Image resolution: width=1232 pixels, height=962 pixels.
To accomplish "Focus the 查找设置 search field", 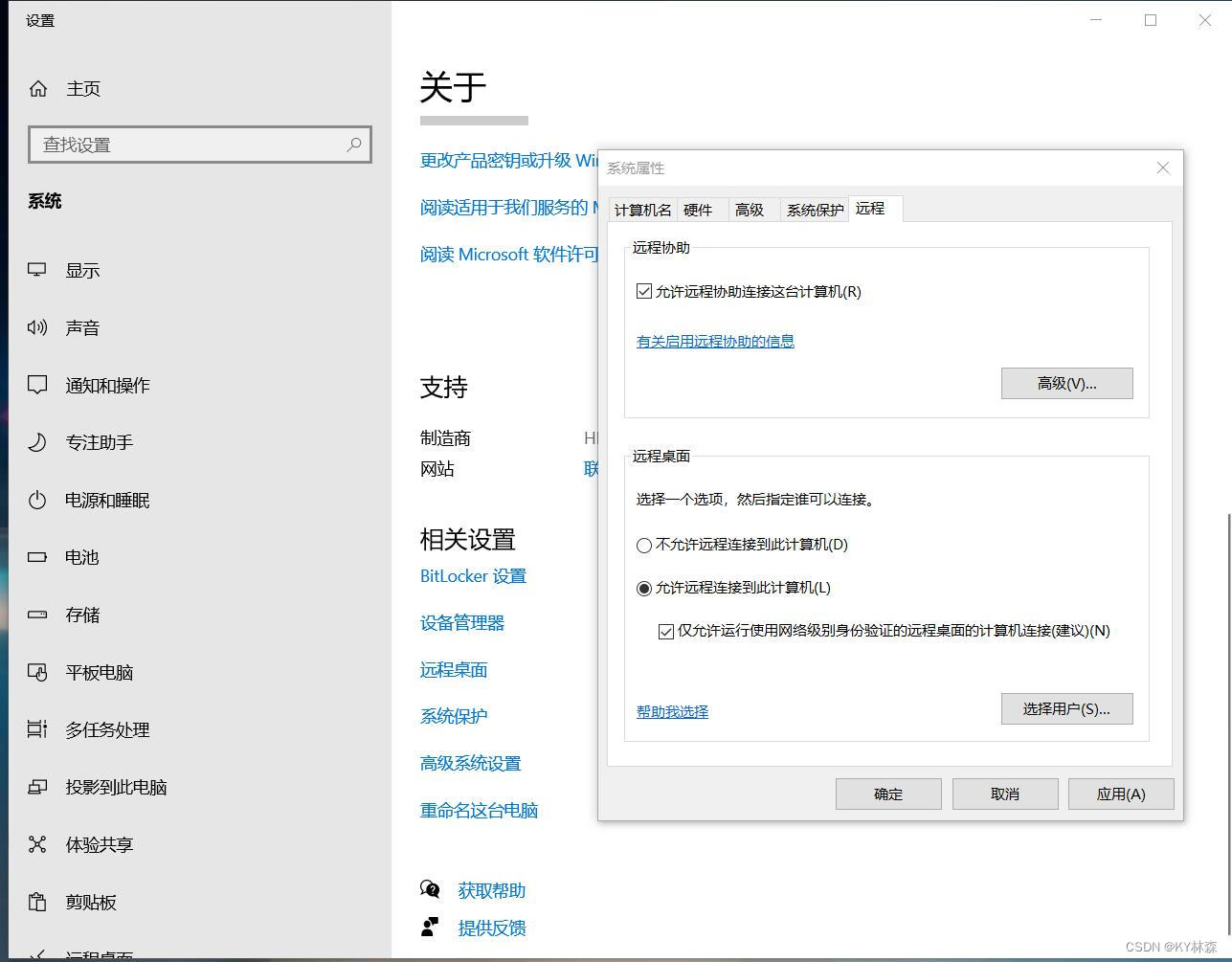I will coord(200,145).
